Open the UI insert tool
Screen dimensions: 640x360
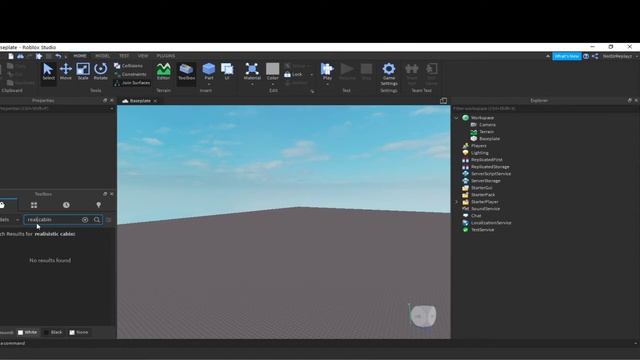tap(227, 71)
